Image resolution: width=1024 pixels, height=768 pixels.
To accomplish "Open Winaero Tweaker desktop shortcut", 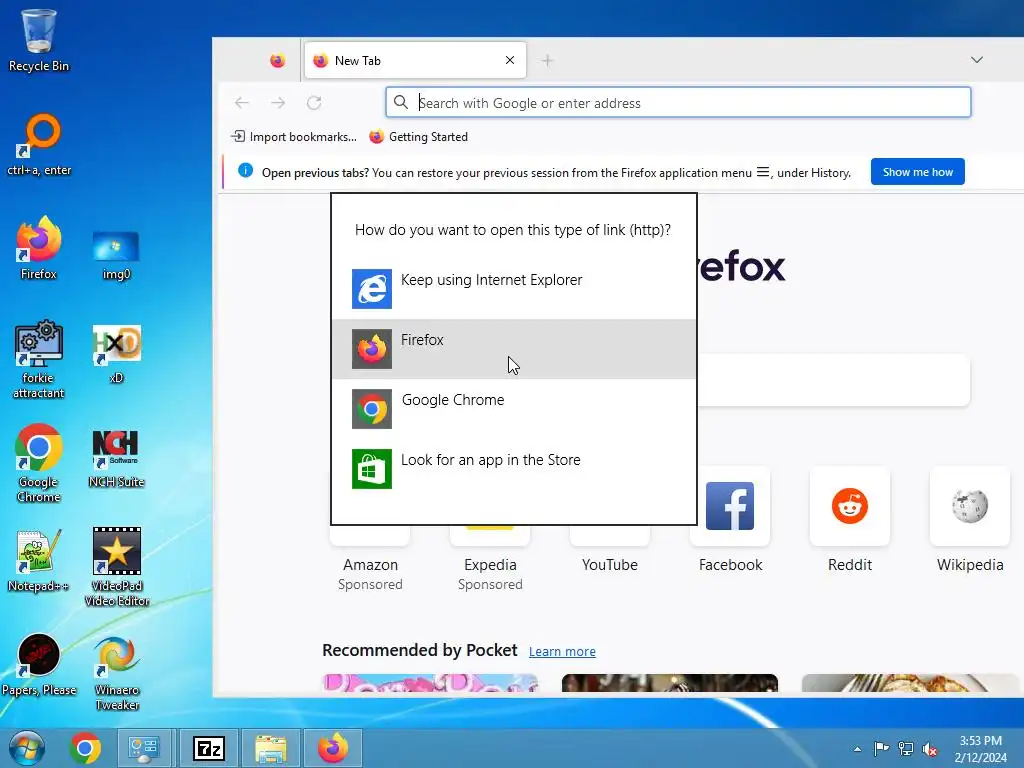I will [x=116, y=673].
